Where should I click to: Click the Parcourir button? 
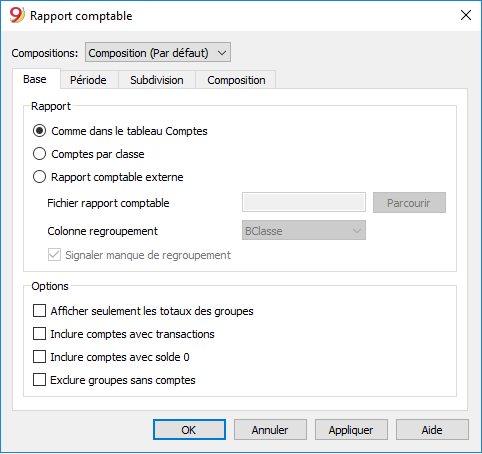pos(409,202)
